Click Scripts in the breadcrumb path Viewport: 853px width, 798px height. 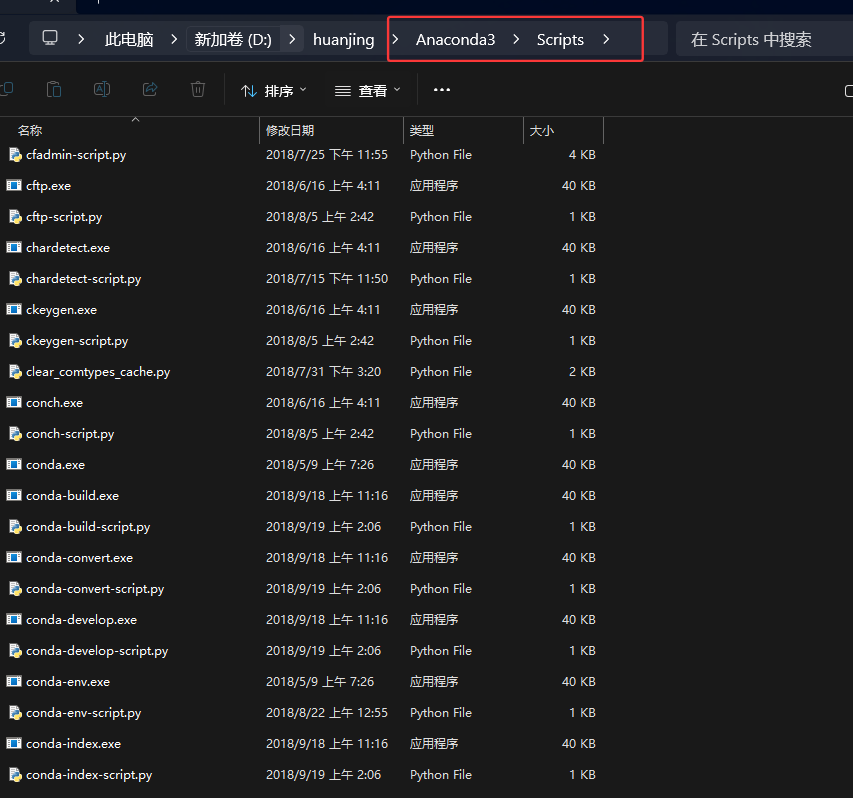click(560, 39)
